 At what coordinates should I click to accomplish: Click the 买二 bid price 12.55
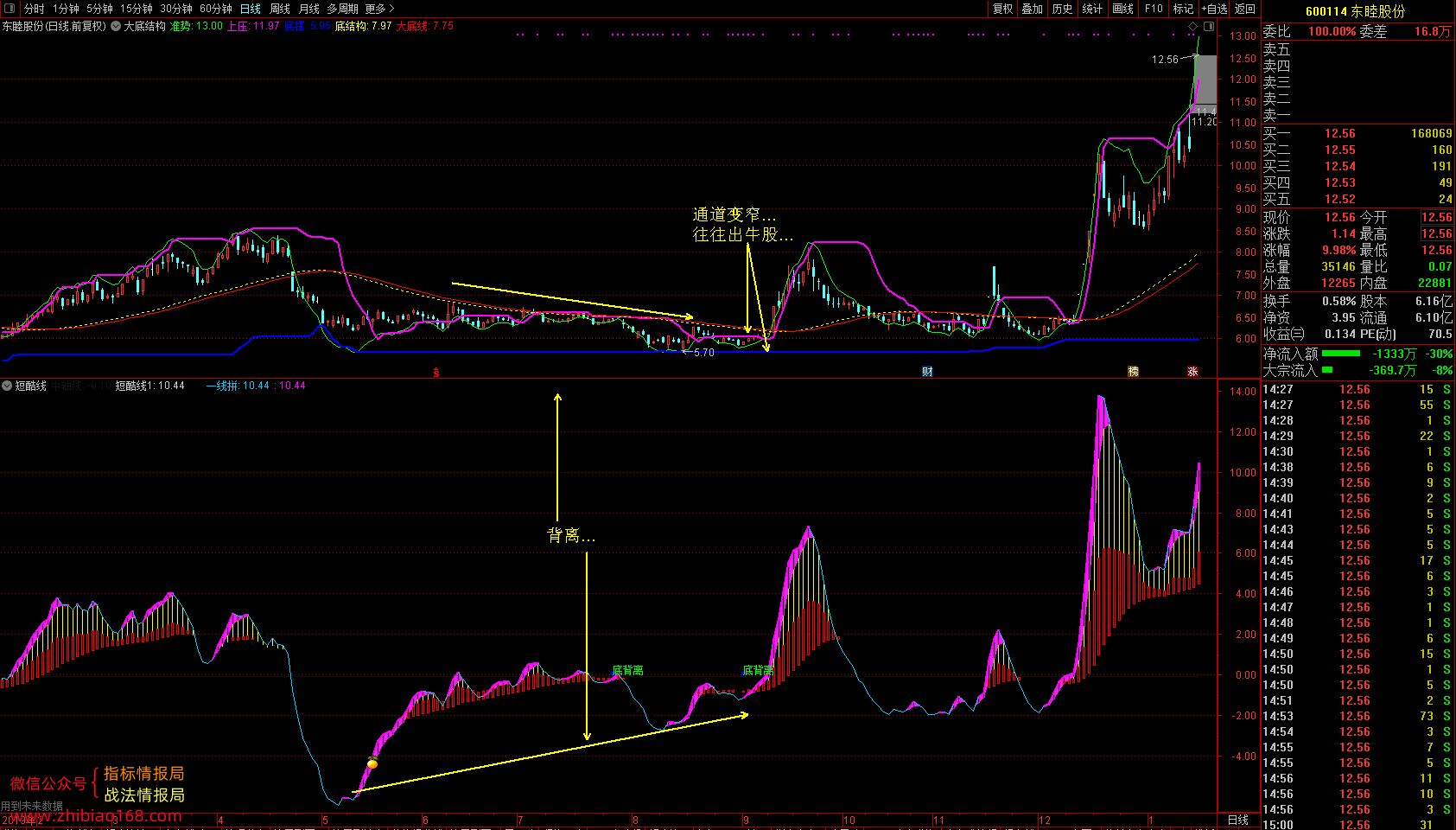(1340, 150)
